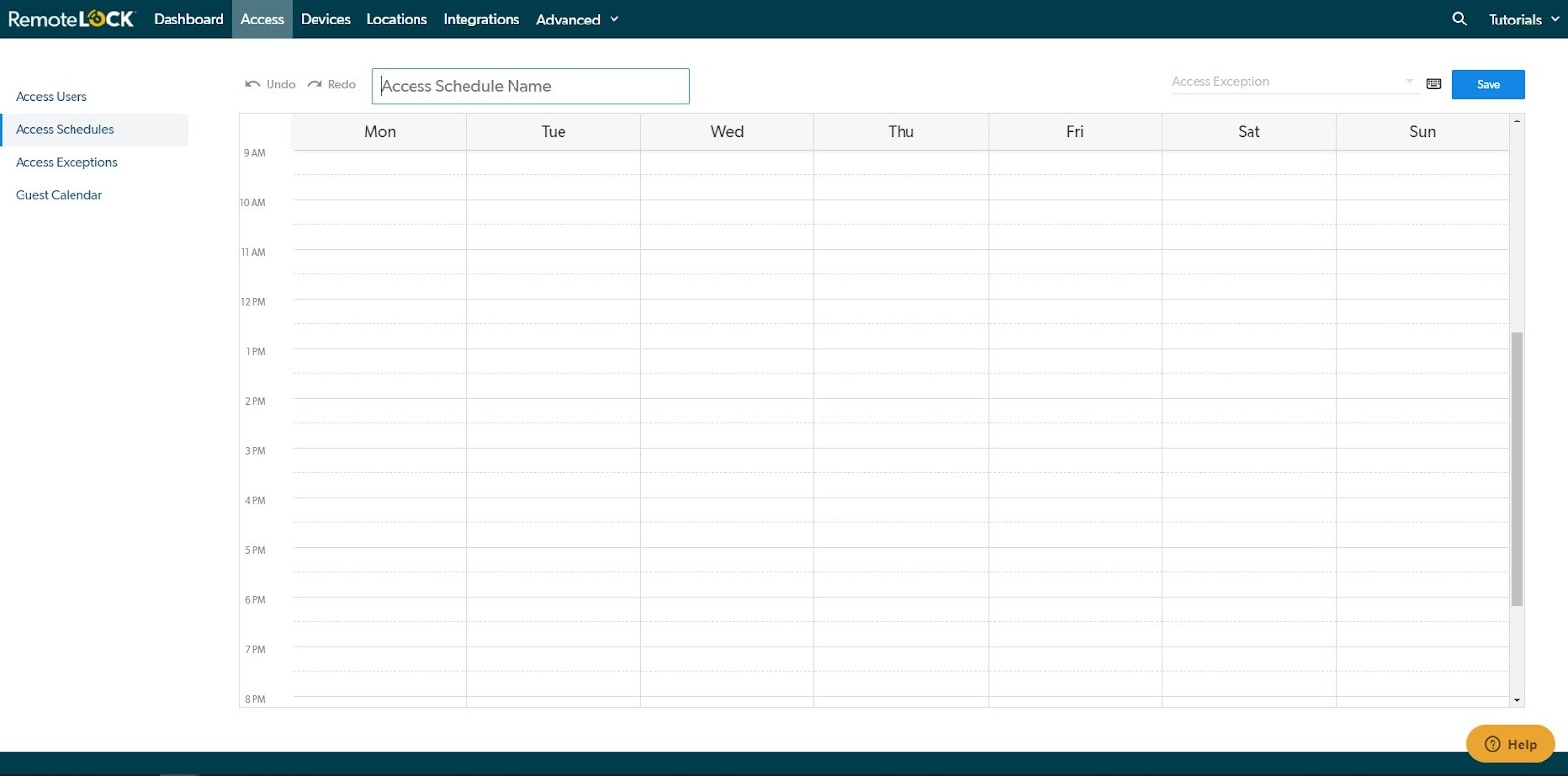Select Guest Calendar in sidebar
The image size is (1568, 776).
click(x=59, y=195)
